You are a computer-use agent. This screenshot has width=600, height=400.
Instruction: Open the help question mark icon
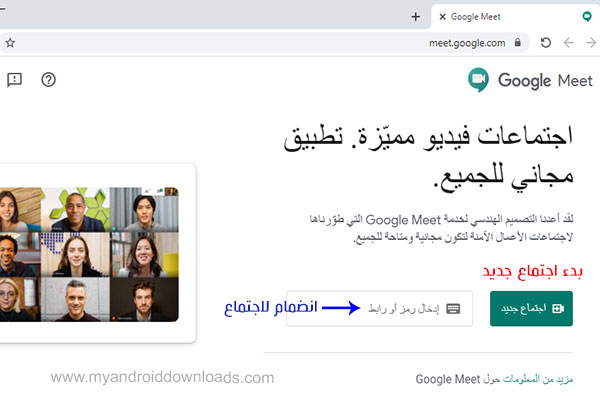pyautogui.click(x=49, y=80)
